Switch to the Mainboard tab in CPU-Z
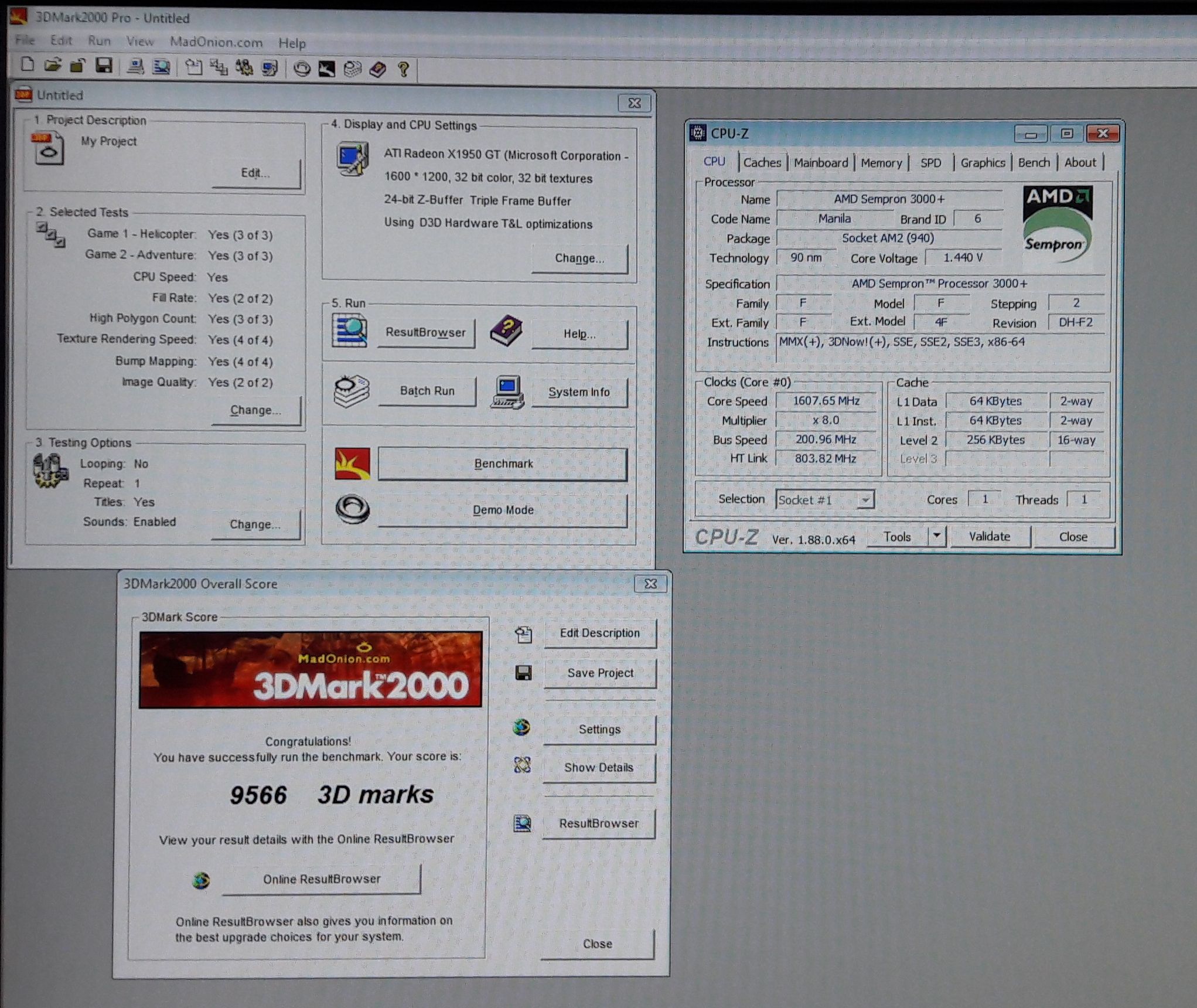 (820, 163)
